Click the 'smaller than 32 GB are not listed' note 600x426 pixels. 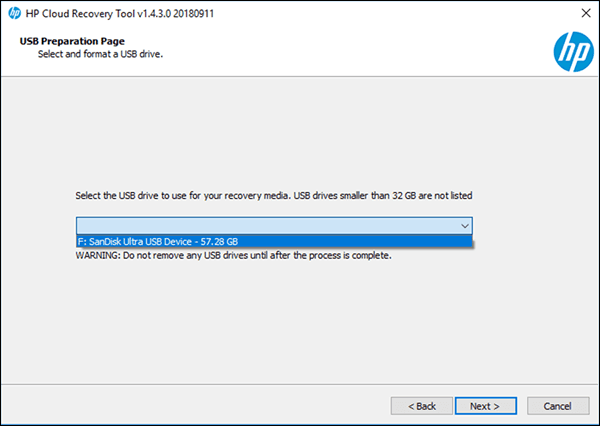click(420, 195)
